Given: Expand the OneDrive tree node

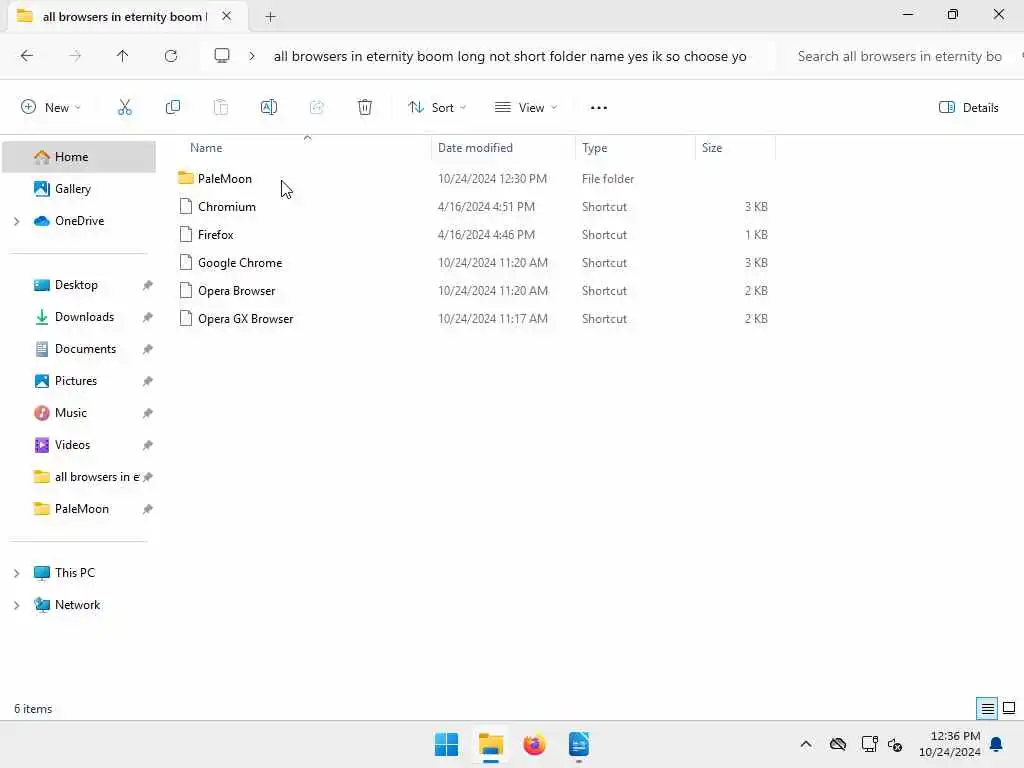Looking at the screenshot, I should click(16, 221).
